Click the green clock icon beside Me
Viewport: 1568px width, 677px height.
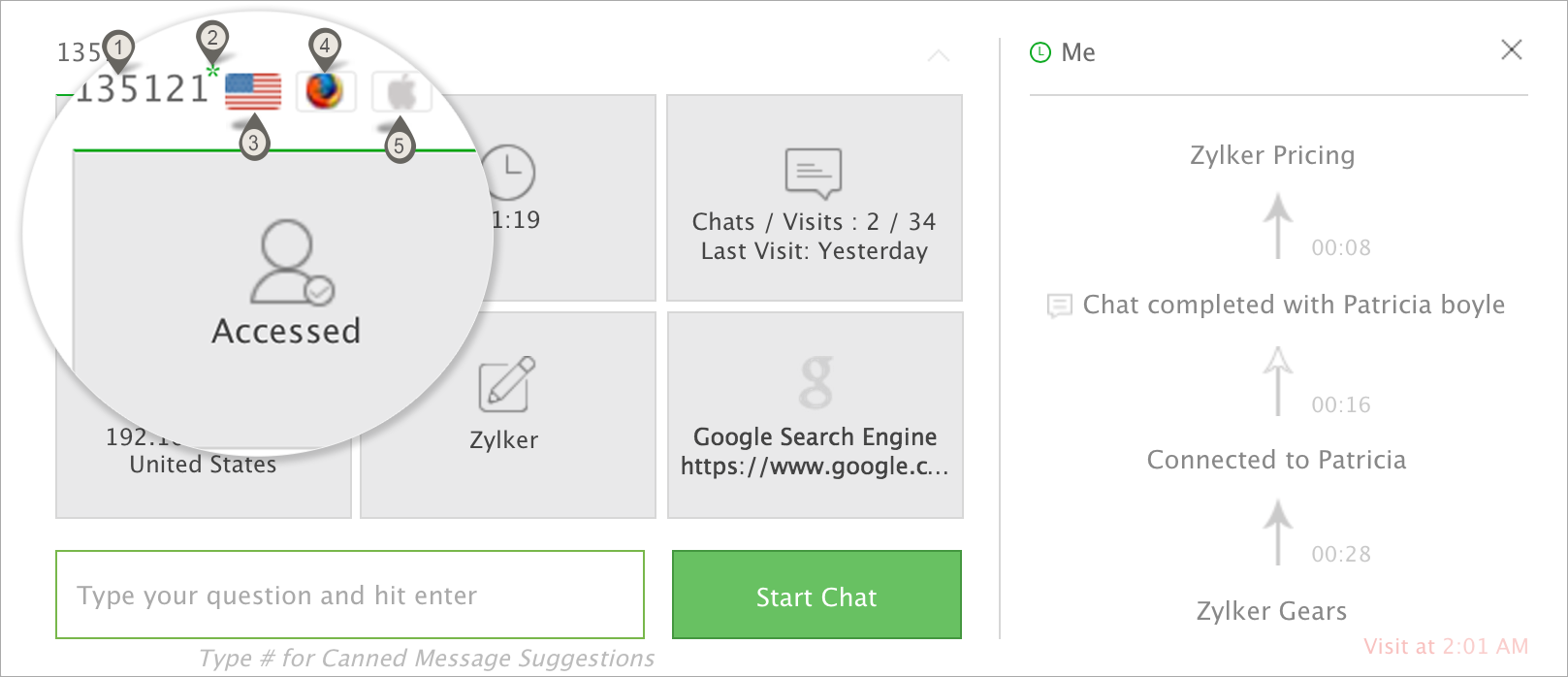tap(1040, 52)
